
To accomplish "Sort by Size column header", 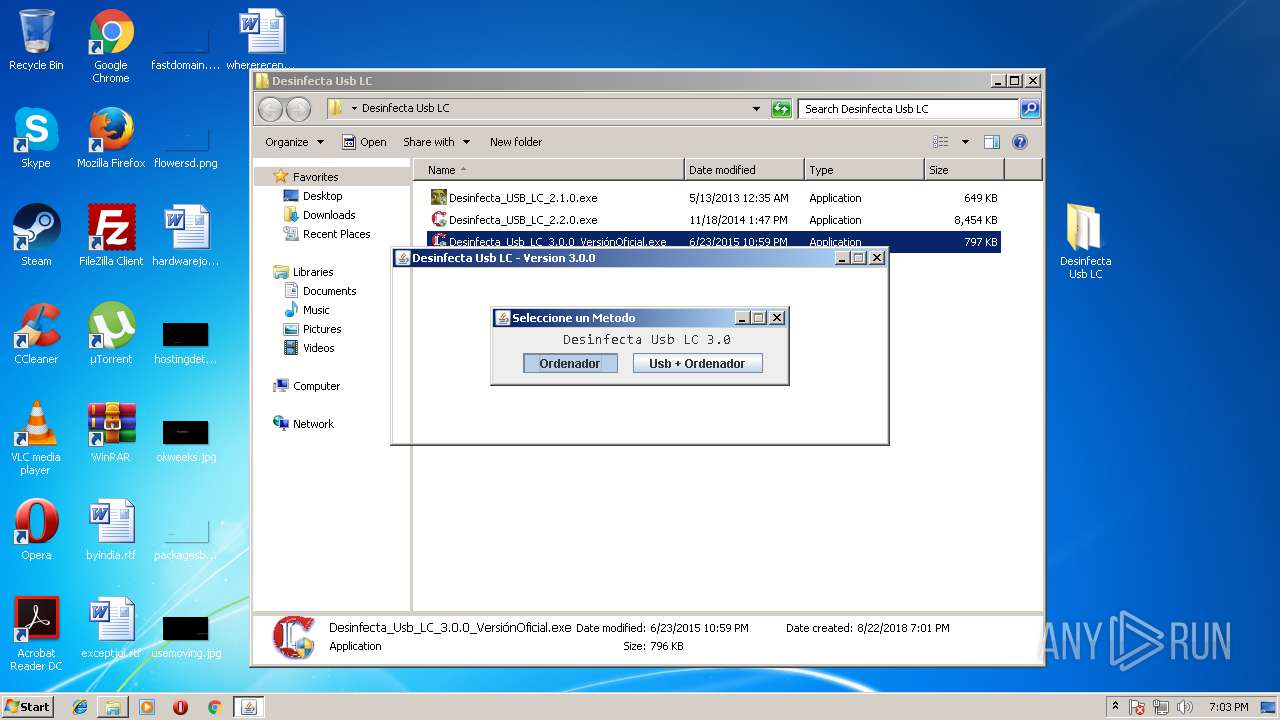I will tap(965, 170).
